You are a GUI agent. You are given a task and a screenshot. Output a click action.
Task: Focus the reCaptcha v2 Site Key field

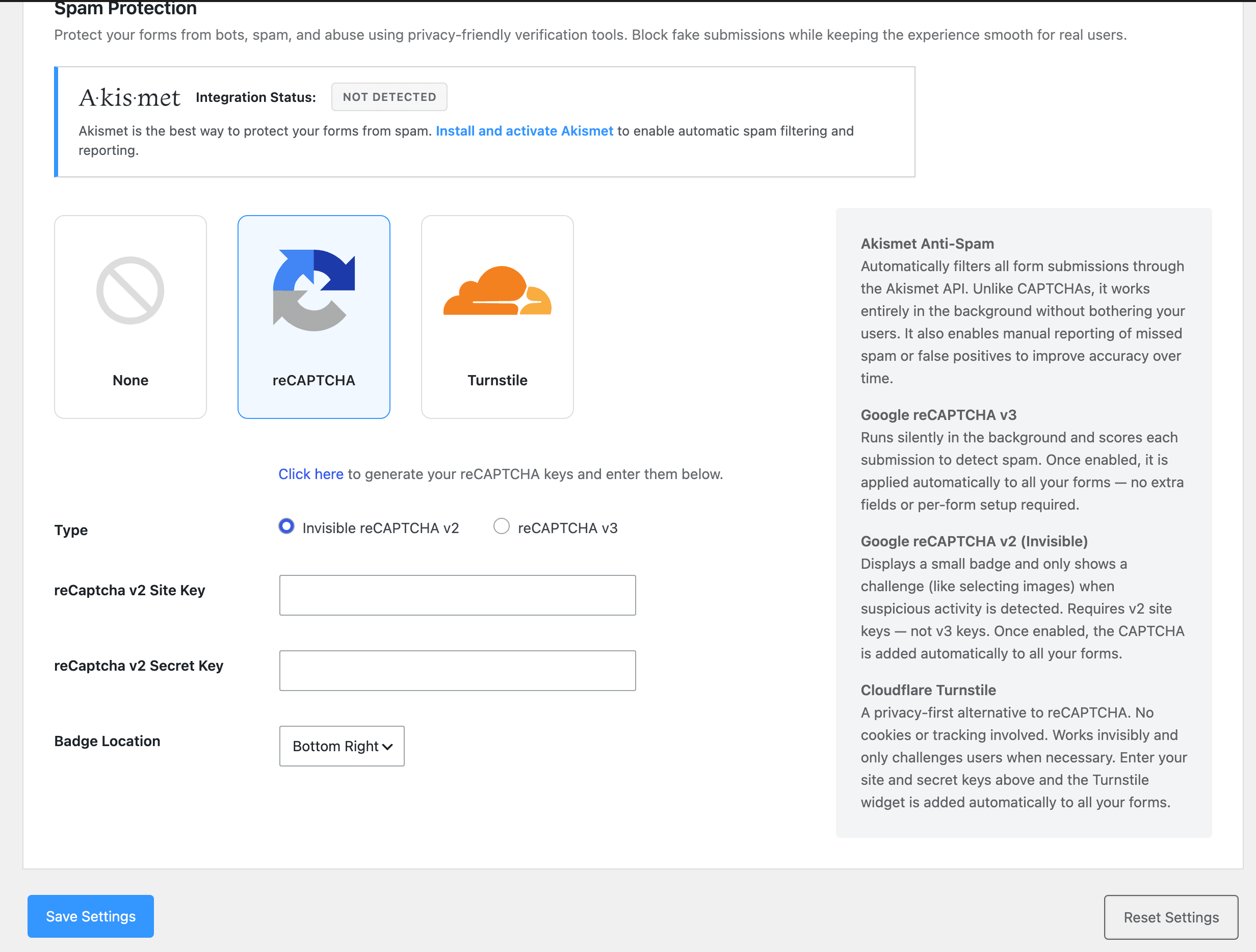458,595
